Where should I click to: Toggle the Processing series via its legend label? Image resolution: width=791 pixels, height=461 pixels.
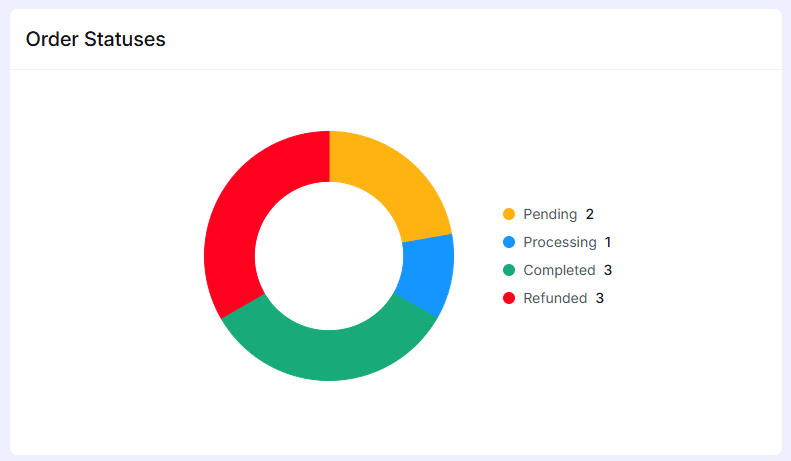pos(559,242)
